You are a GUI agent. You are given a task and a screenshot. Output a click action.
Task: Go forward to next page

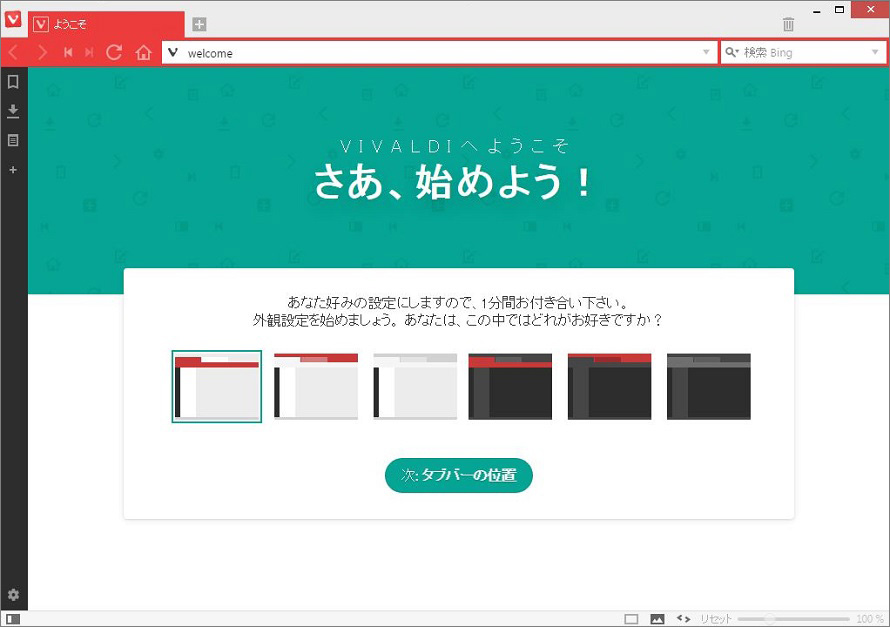(42, 53)
